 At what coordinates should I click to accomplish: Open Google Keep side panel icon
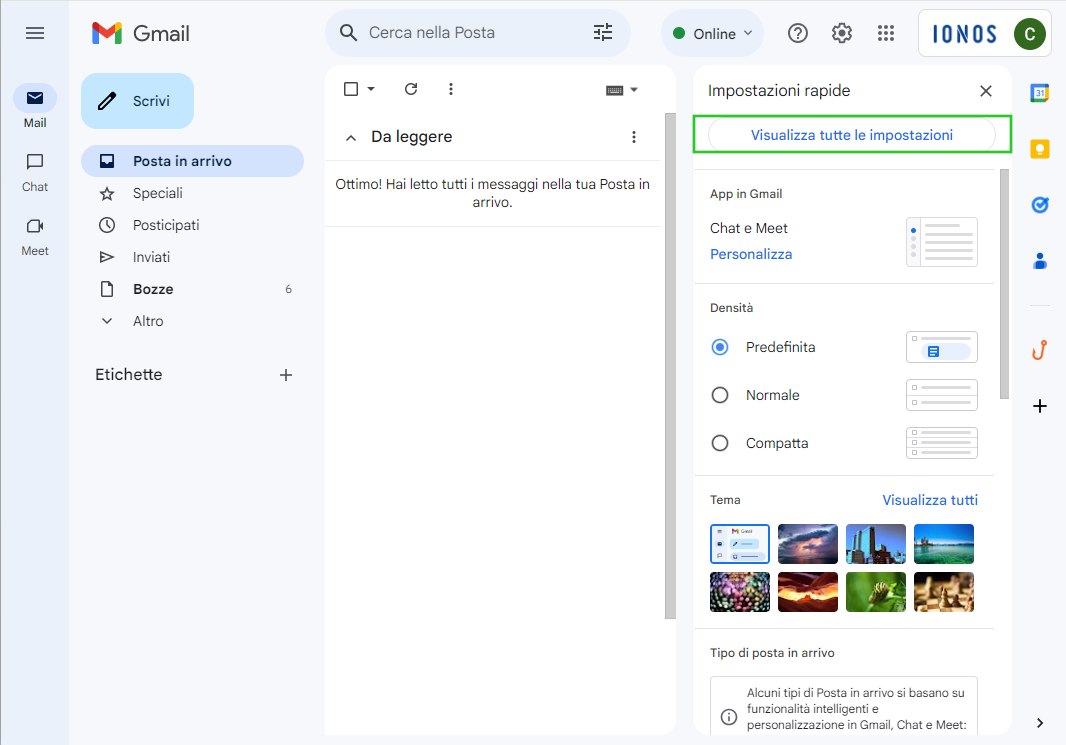click(x=1039, y=148)
